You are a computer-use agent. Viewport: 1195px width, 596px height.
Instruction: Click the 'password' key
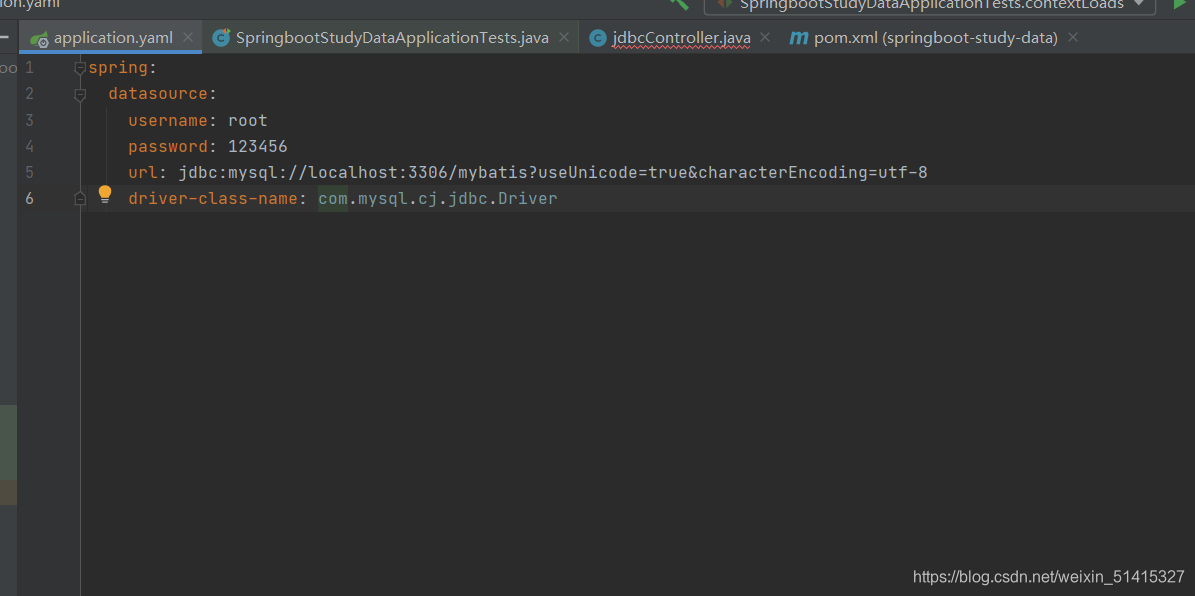click(168, 146)
